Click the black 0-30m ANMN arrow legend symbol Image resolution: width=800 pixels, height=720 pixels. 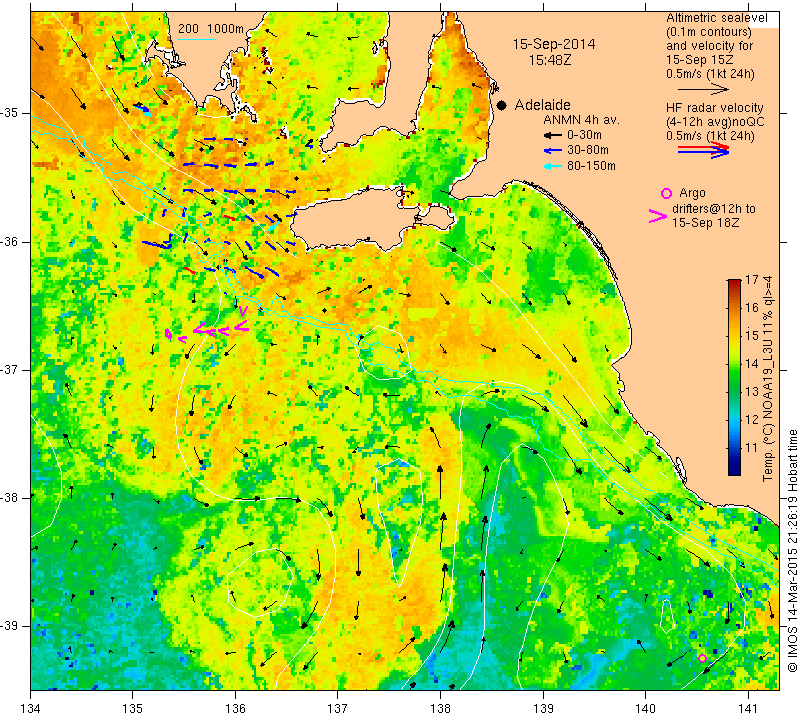552,136
